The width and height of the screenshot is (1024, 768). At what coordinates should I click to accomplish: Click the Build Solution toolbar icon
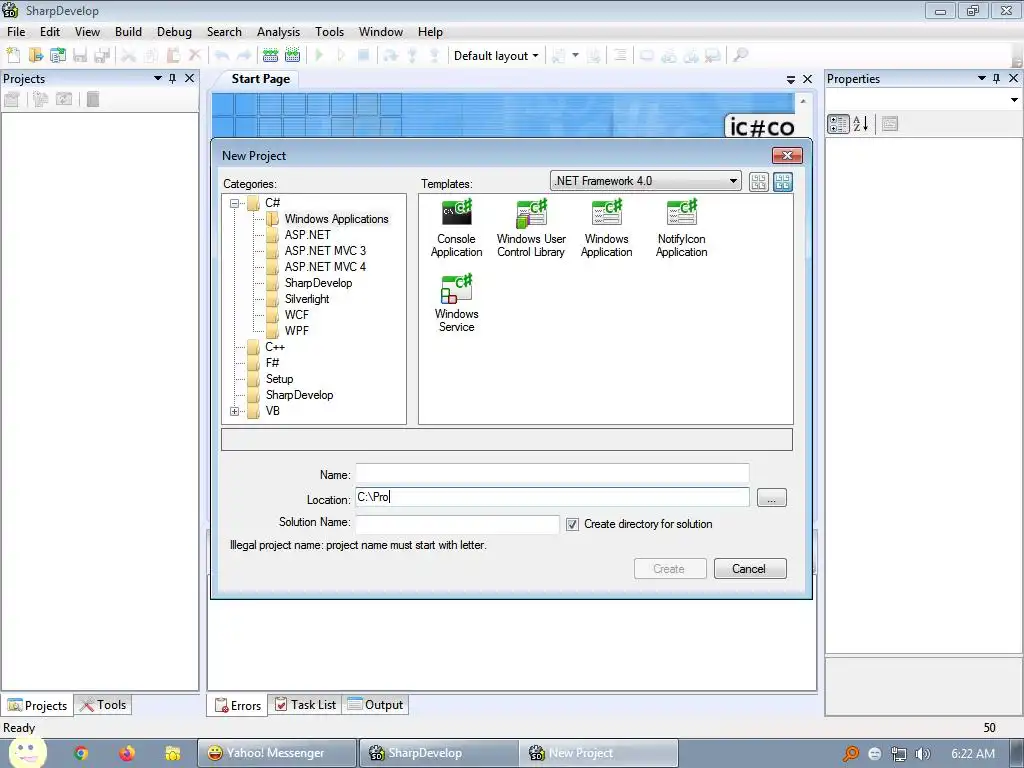[x=270, y=56]
